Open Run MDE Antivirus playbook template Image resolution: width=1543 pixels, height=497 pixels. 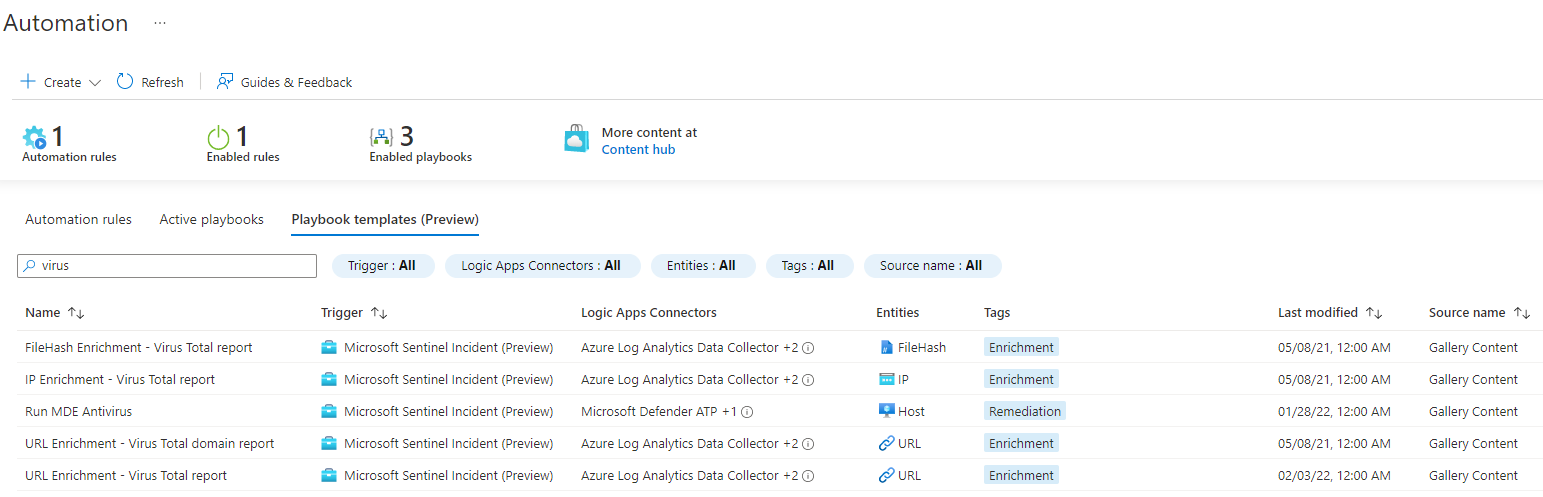coord(78,412)
